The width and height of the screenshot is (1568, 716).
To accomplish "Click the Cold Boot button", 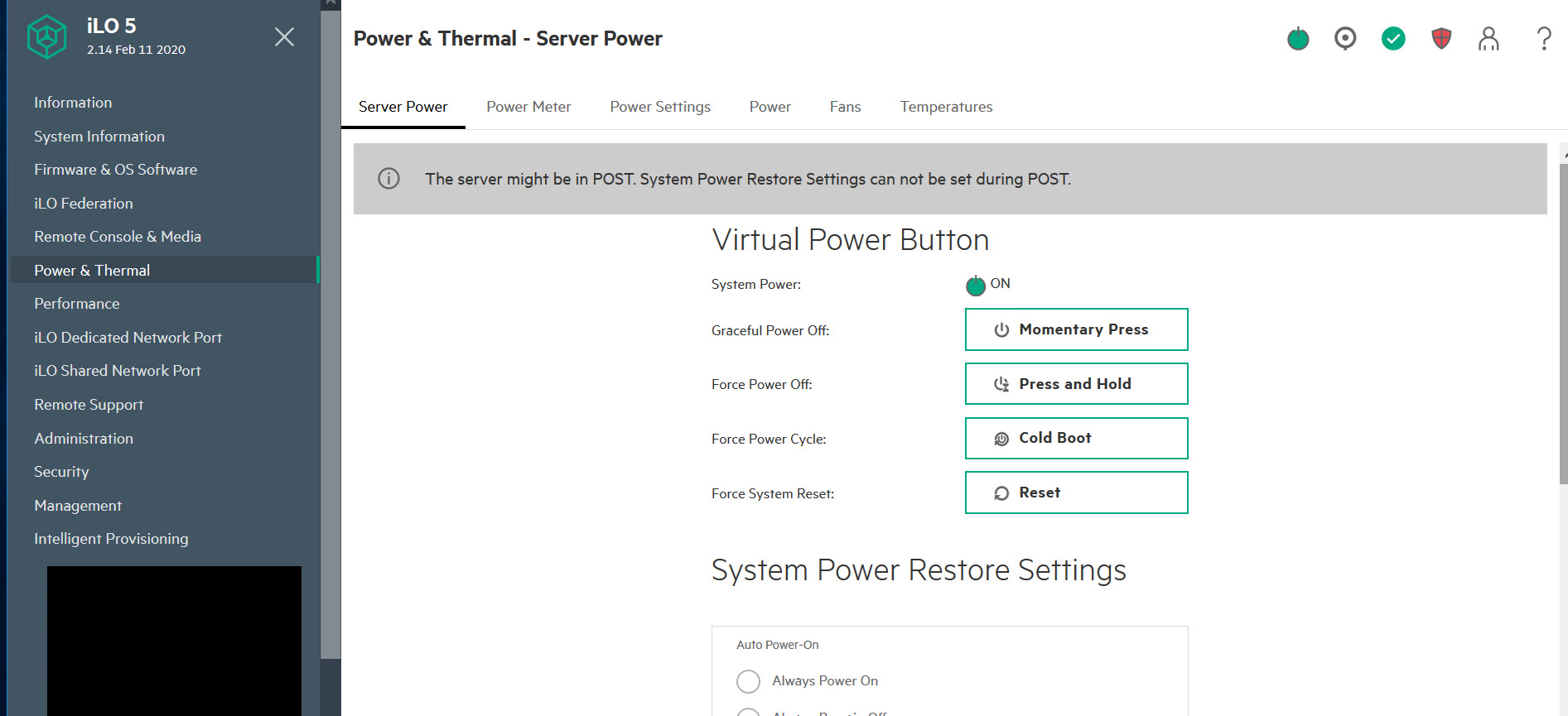I will click(1076, 438).
